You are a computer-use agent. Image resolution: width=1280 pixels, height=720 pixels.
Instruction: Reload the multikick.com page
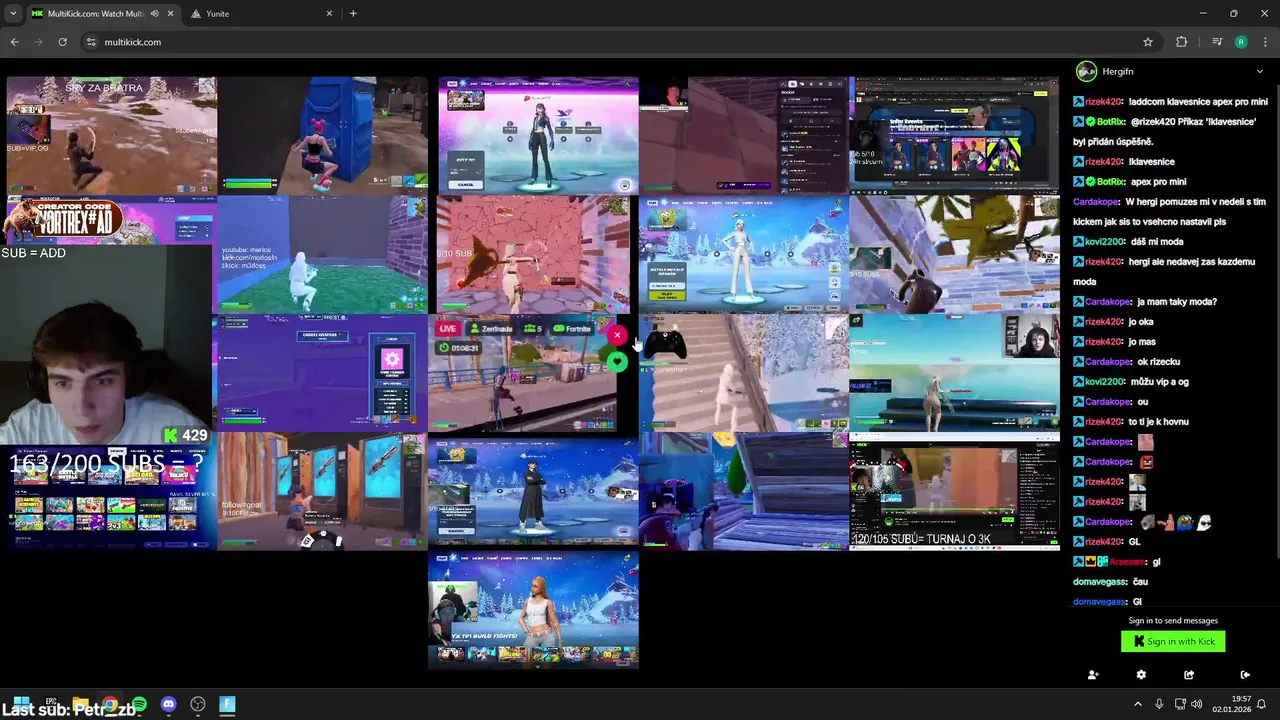point(62,42)
